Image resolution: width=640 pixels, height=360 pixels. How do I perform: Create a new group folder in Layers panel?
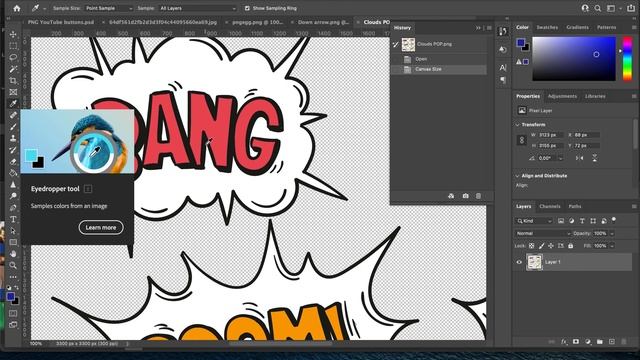point(600,342)
